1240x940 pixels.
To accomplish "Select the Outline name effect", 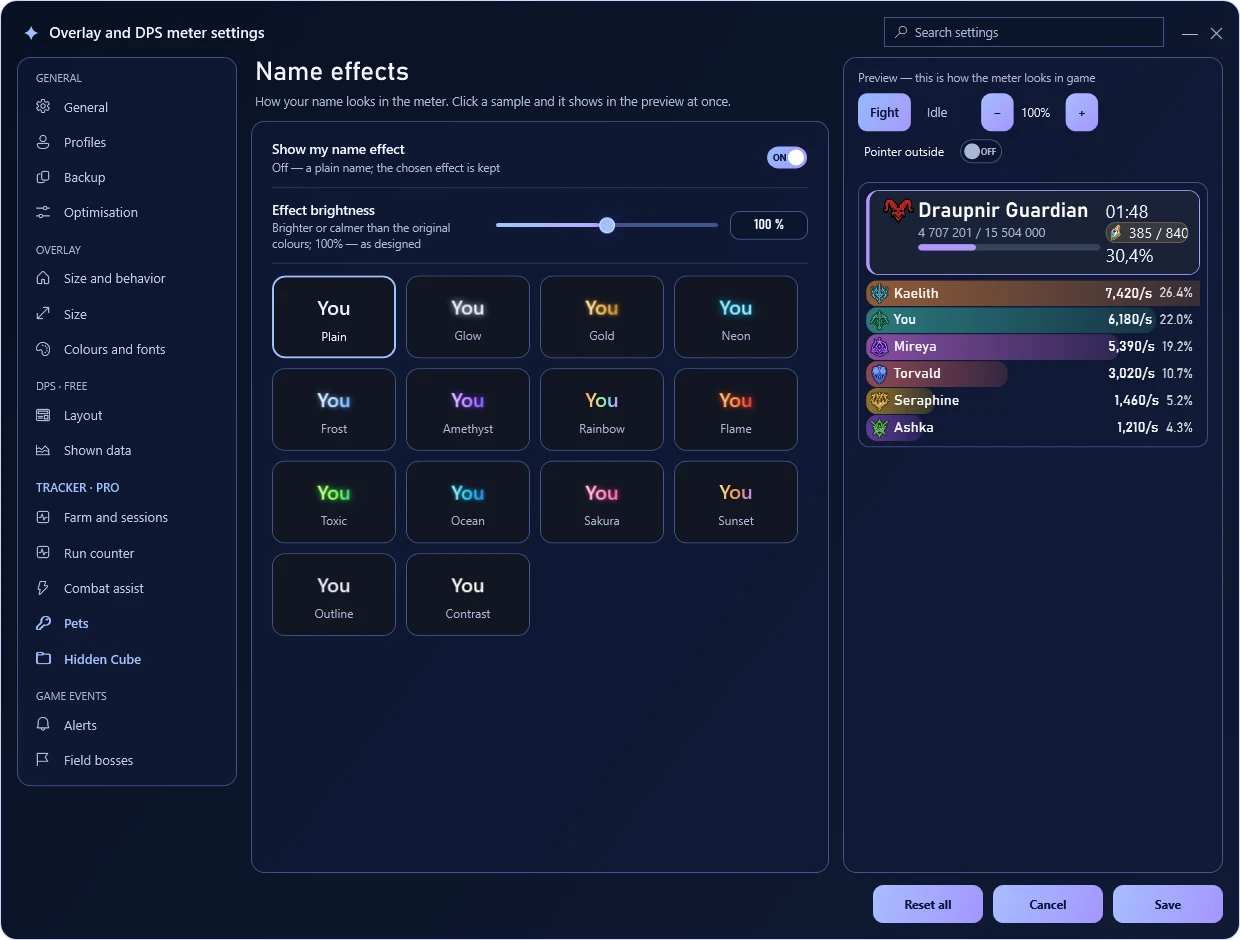I will coord(334,595).
